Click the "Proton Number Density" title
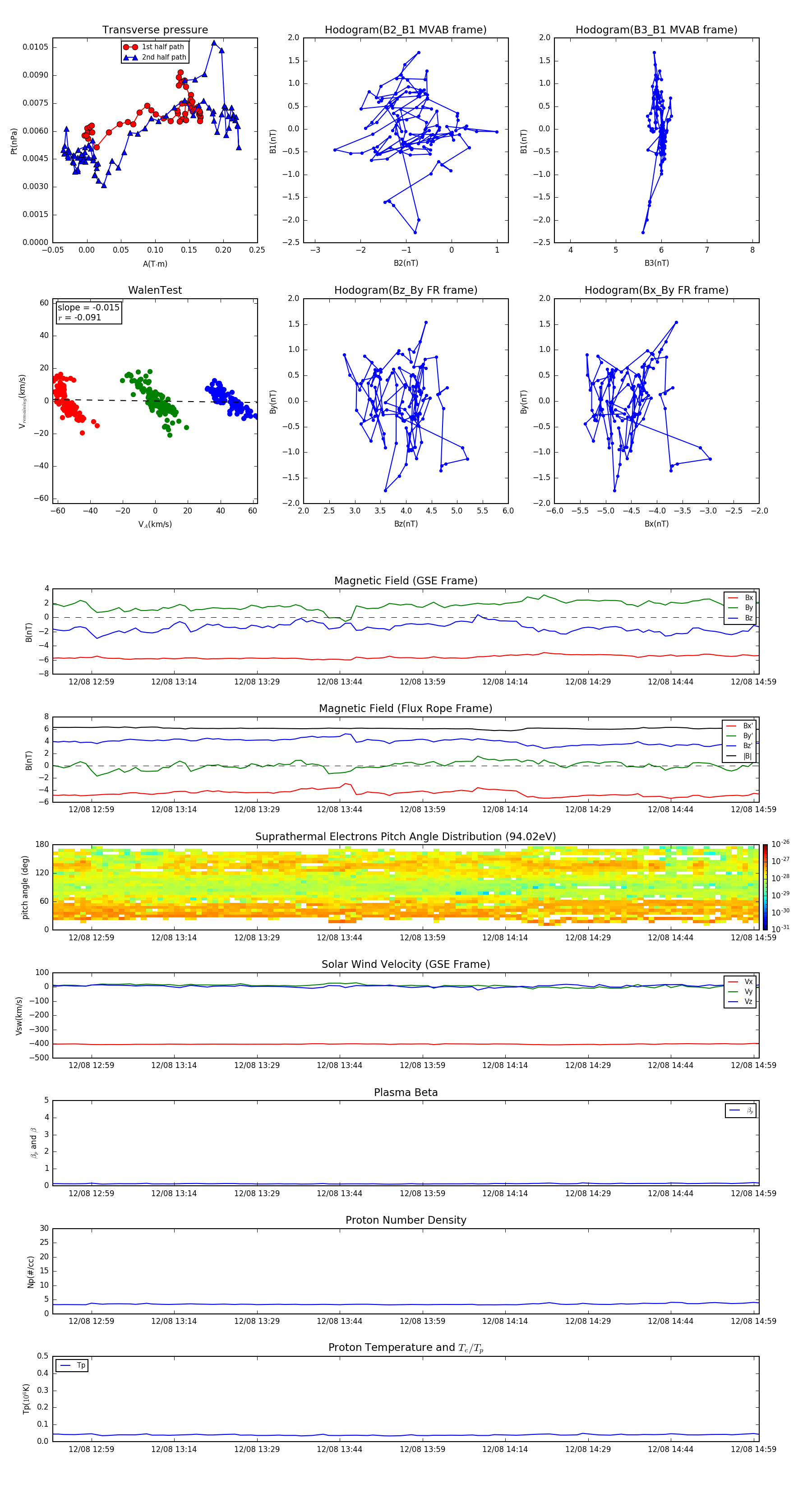The image size is (812, 1489). pyautogui.click(x=406, y=1220)
